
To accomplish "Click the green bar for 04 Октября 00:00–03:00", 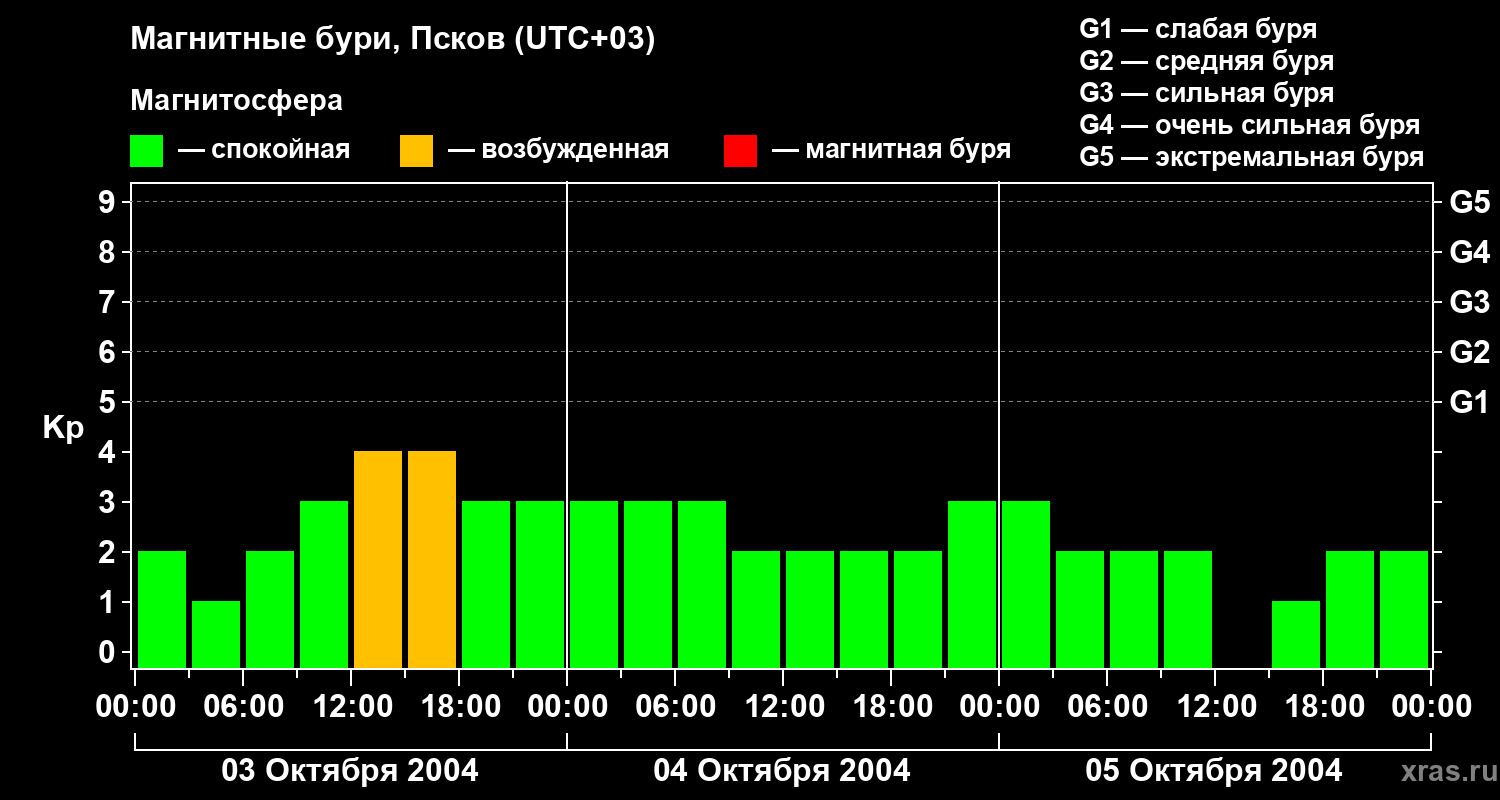I will coord(594,584).
